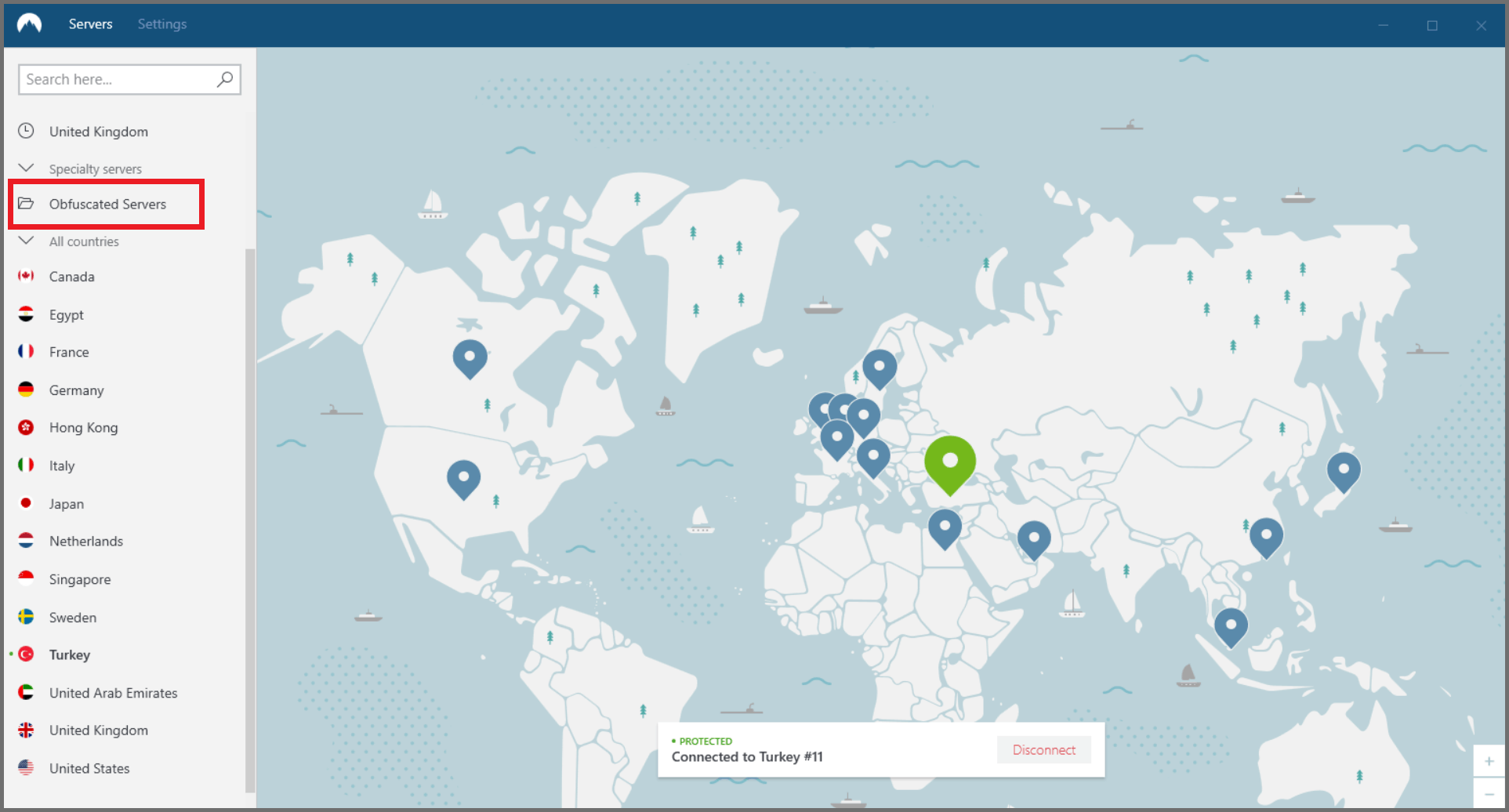Zoom out the map with minus button
The height and width of the screenshot is (812, 1509).
(x=1489, y=794)
